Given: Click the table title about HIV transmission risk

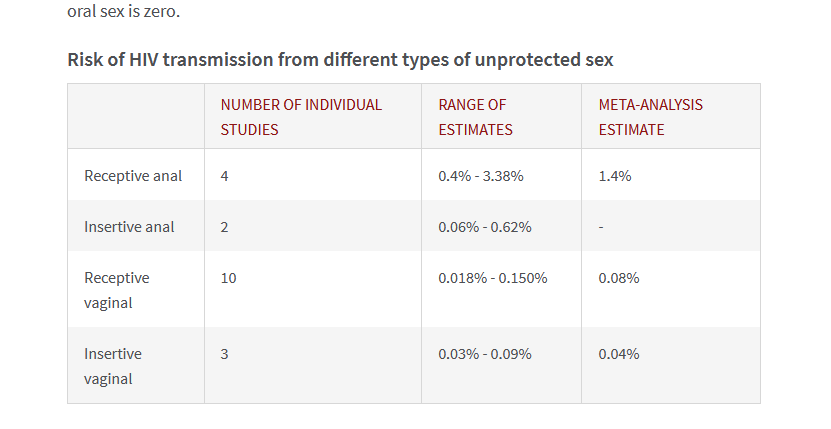Looking at the screenshot, I should [x=340, y=59].
